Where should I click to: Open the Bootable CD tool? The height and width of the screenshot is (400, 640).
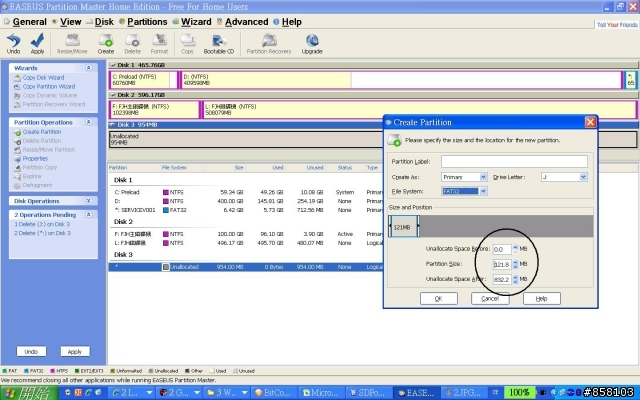219,44
